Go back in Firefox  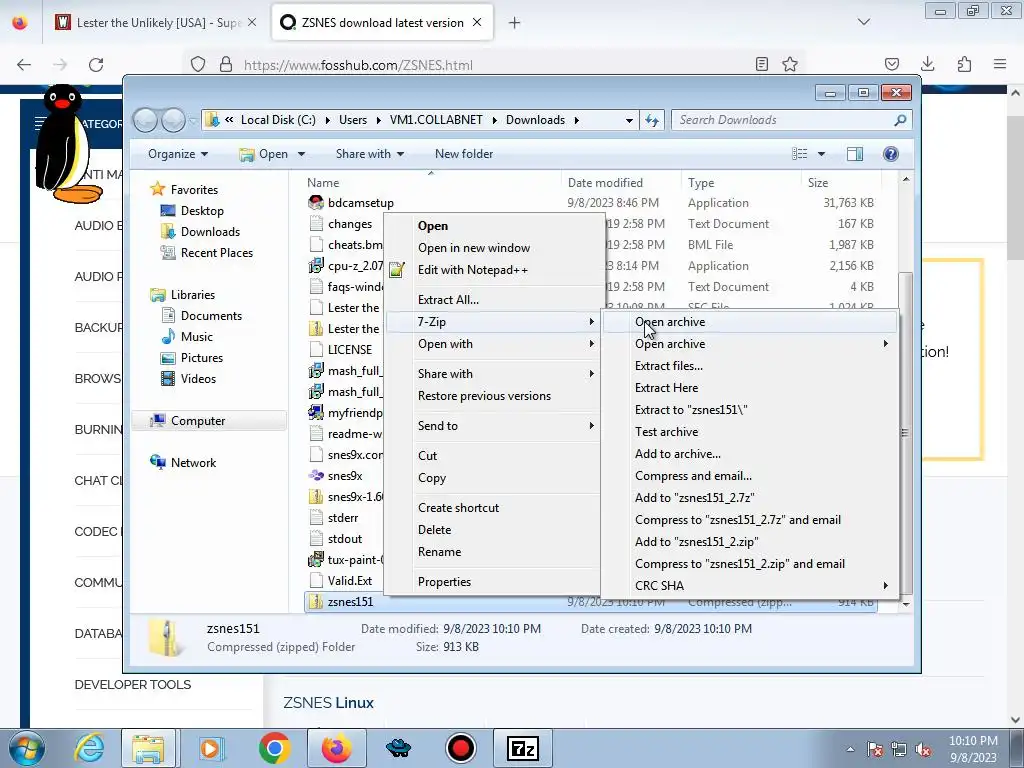coord(24,64)
